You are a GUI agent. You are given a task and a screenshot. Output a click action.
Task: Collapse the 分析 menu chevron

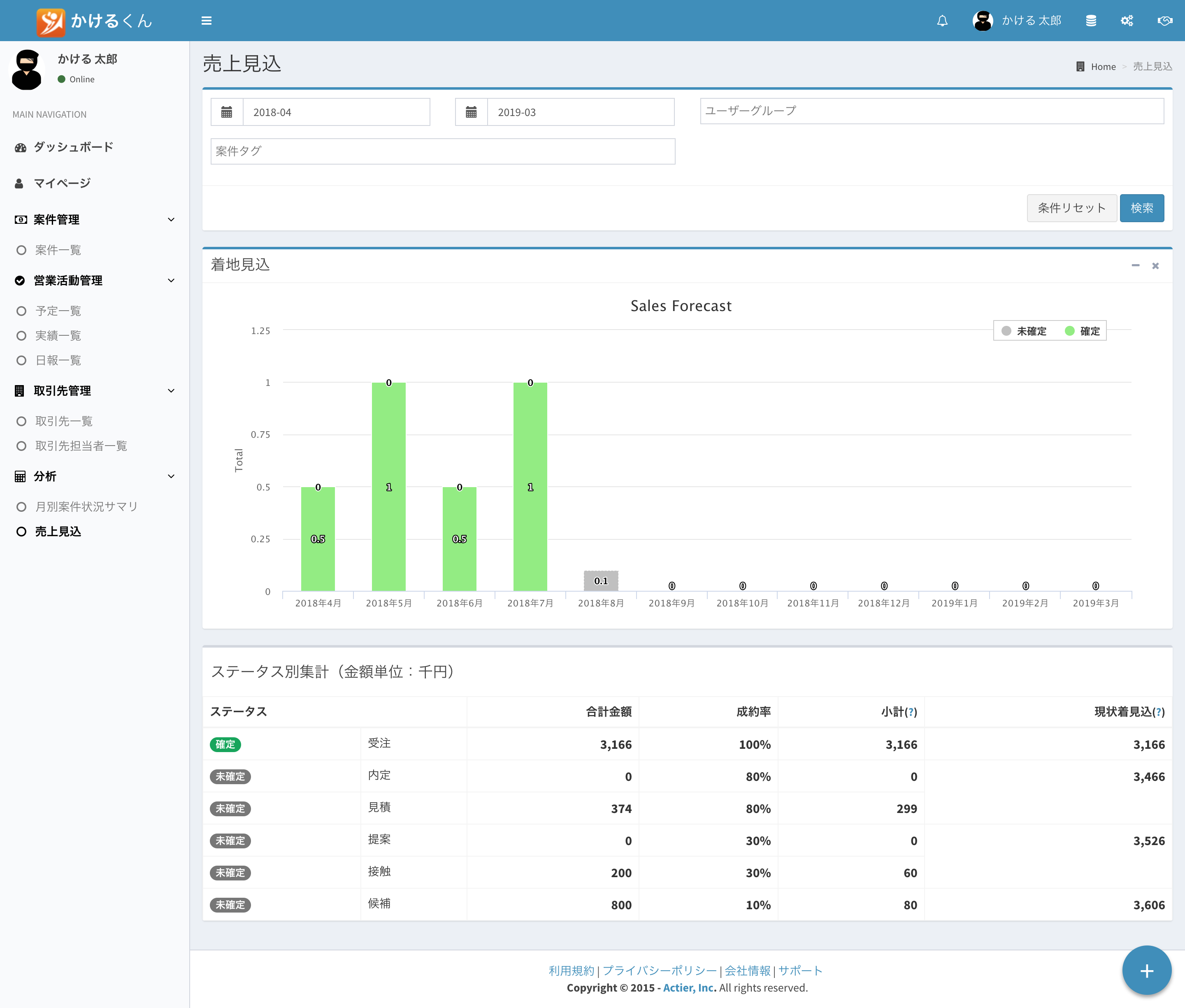[171, 476]
